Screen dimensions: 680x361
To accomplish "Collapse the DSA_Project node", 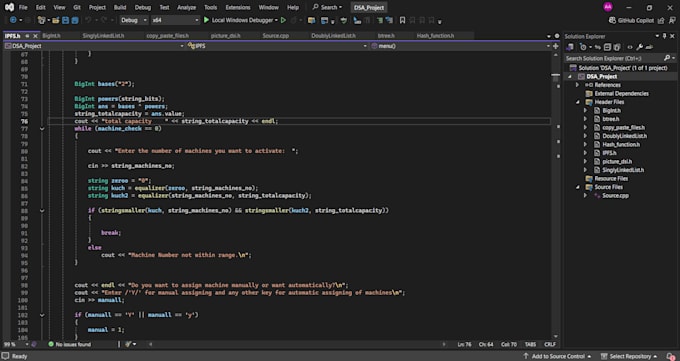I will point(570,76).
